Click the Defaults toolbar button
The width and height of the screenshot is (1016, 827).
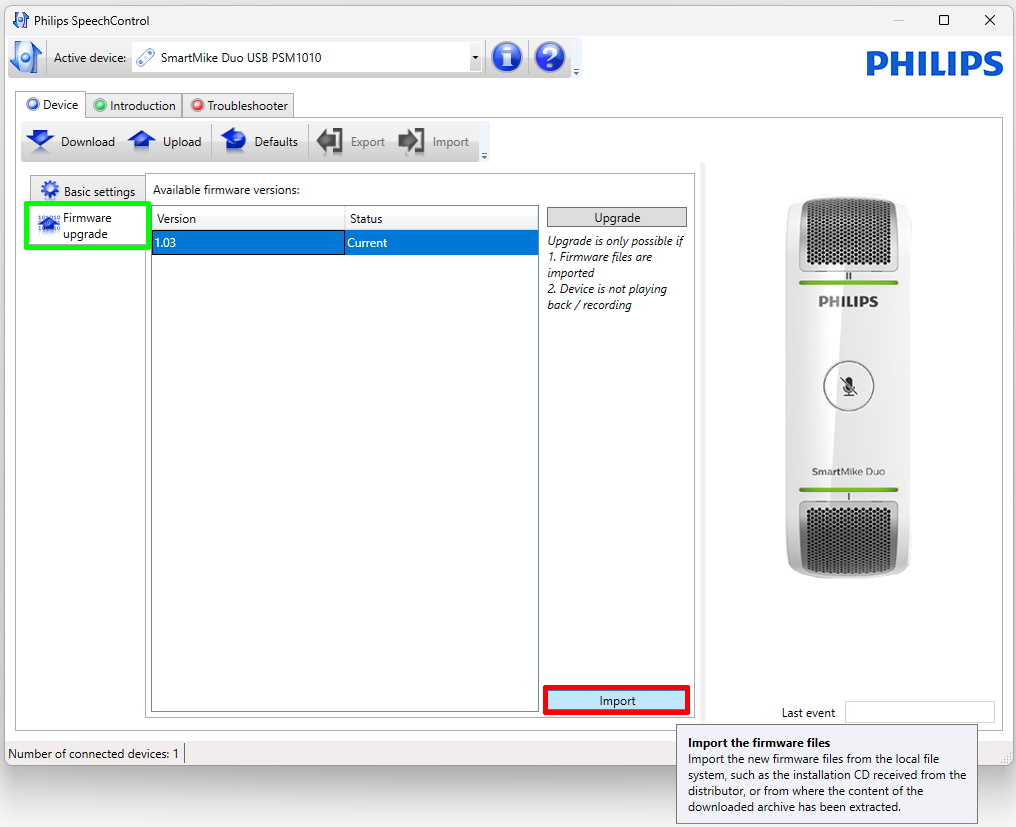coord(259,141)
